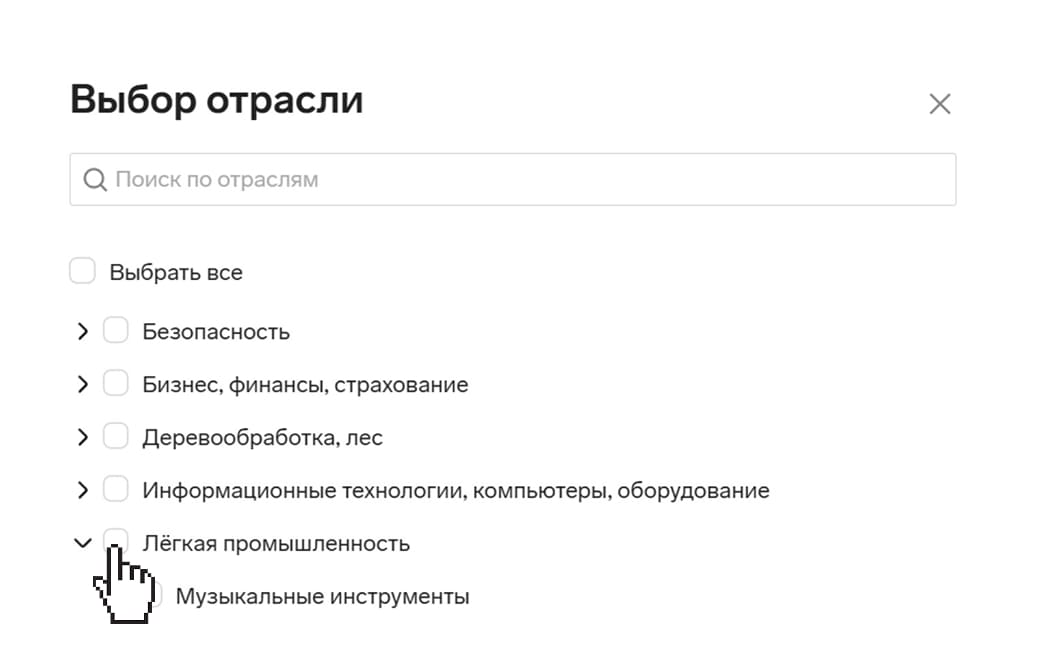Click the 'Бизнес, финансы, страхование' label
1048x668 pixels.
point(305,385)
